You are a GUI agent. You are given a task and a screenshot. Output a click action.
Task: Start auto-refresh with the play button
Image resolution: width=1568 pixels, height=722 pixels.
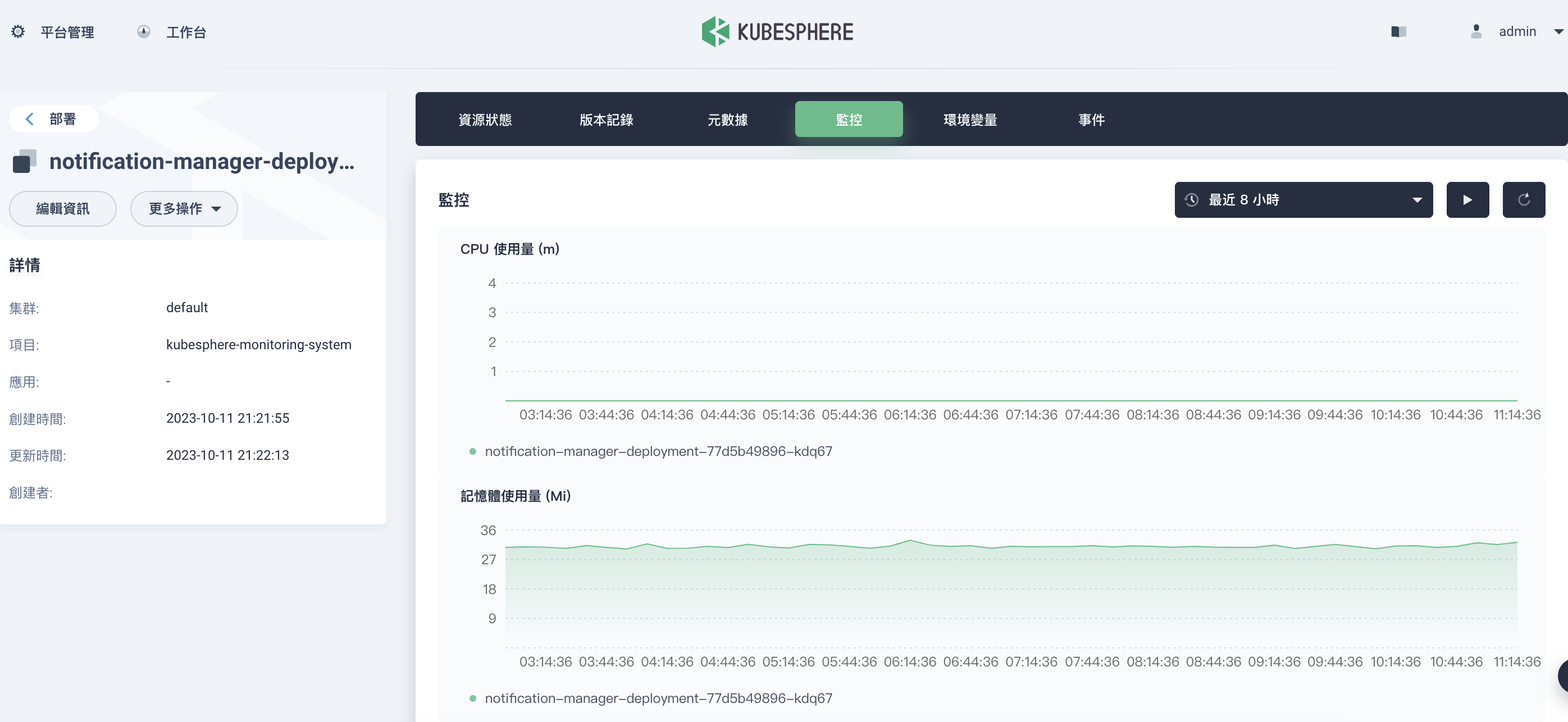pos(1467,199)
